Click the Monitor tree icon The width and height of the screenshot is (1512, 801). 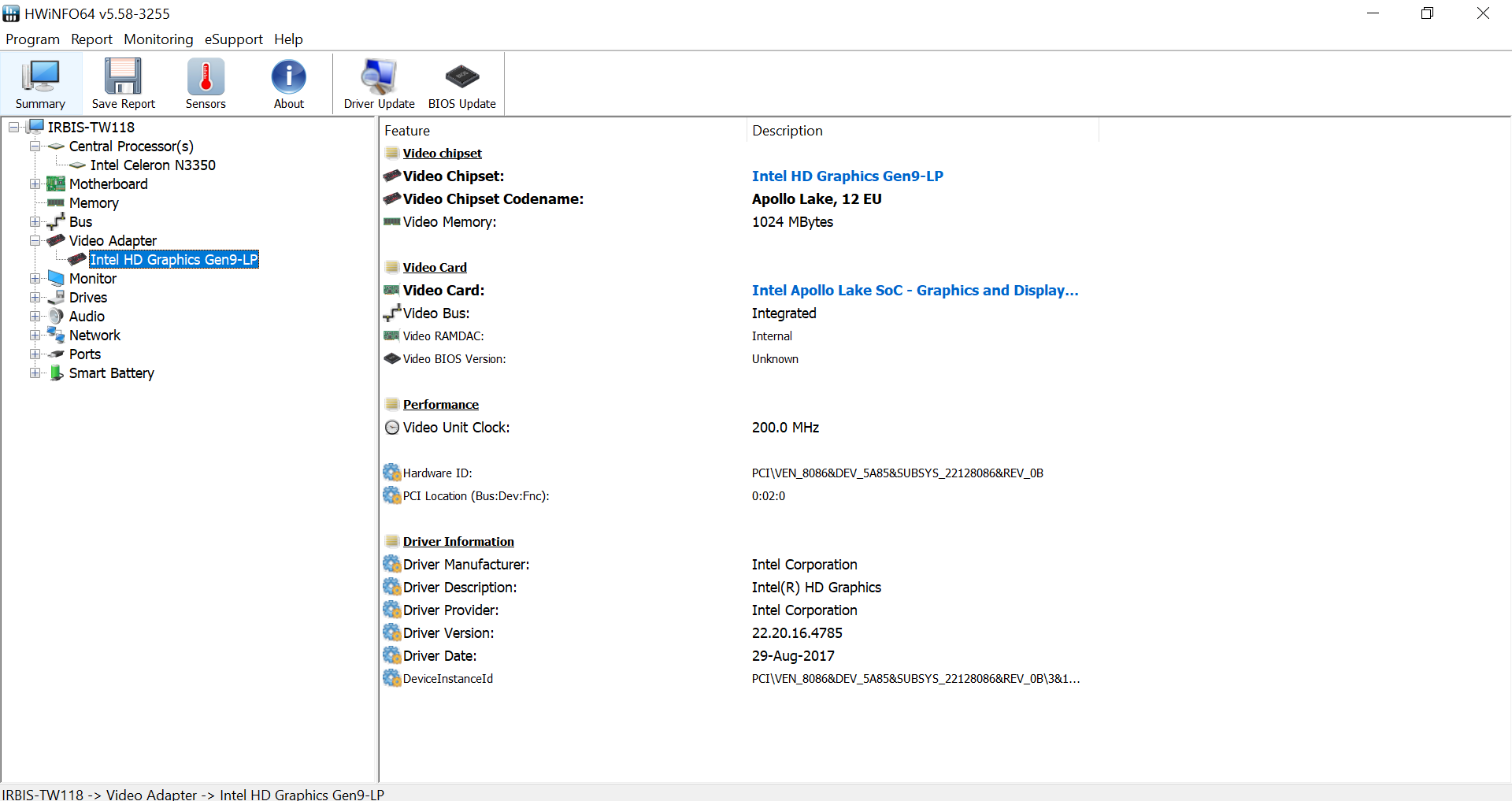(56, 278)
